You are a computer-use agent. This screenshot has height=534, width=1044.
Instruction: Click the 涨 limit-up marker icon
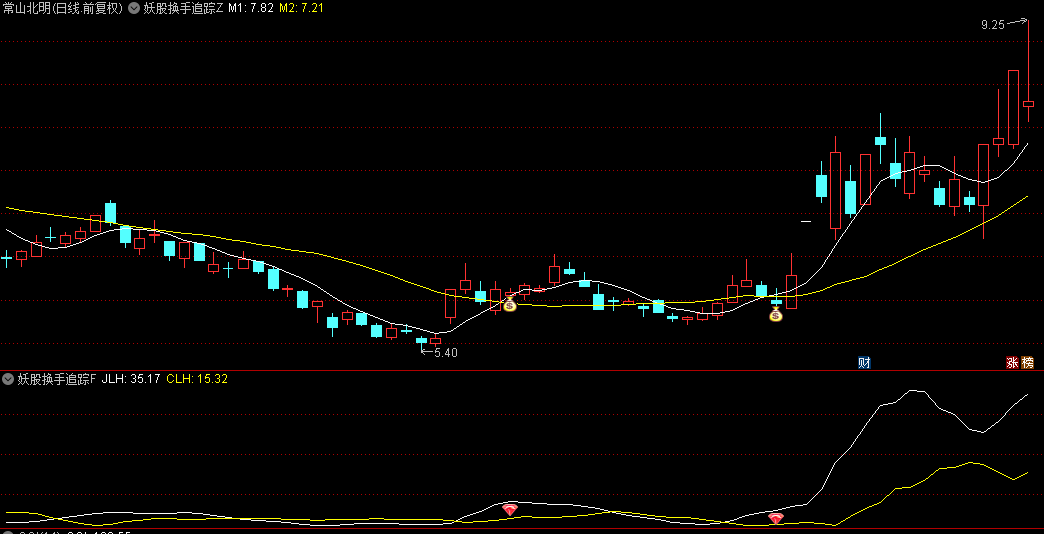(x=1012, y=363)
